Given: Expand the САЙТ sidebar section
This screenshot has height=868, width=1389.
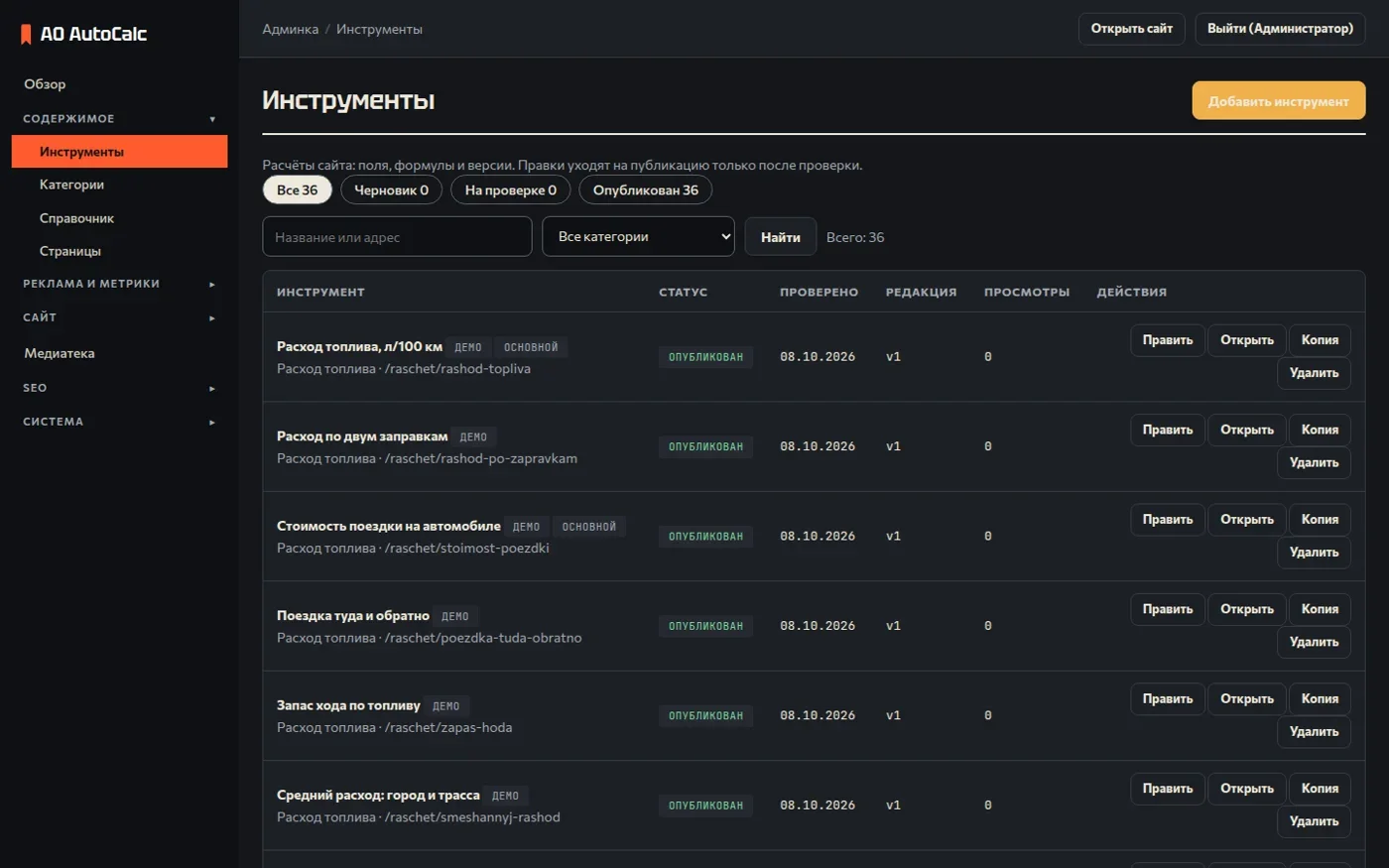Looking at the screenshot, I should (x=119, y=317).
